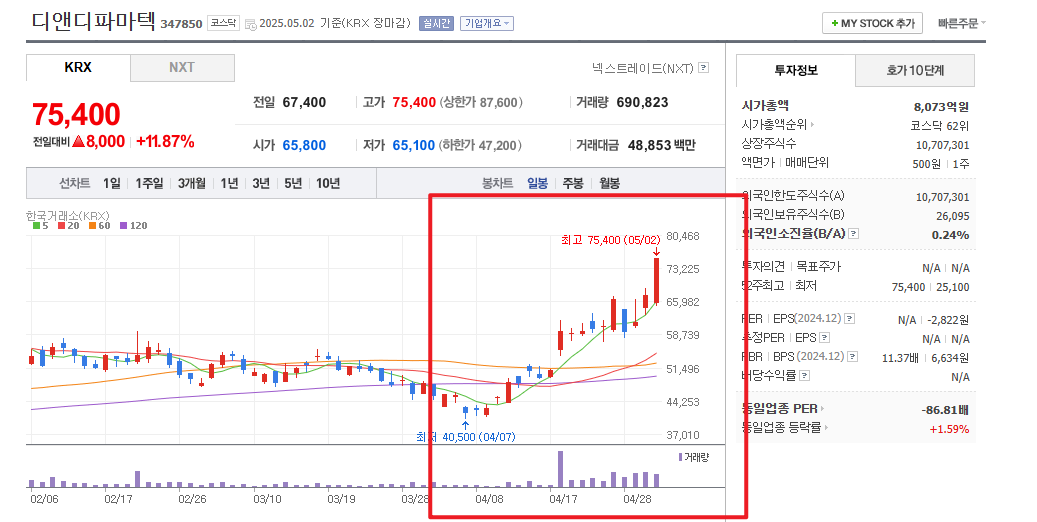Open the 동일업종 등락률 link
Viewport: 1037px width, 522px height.
785,427
